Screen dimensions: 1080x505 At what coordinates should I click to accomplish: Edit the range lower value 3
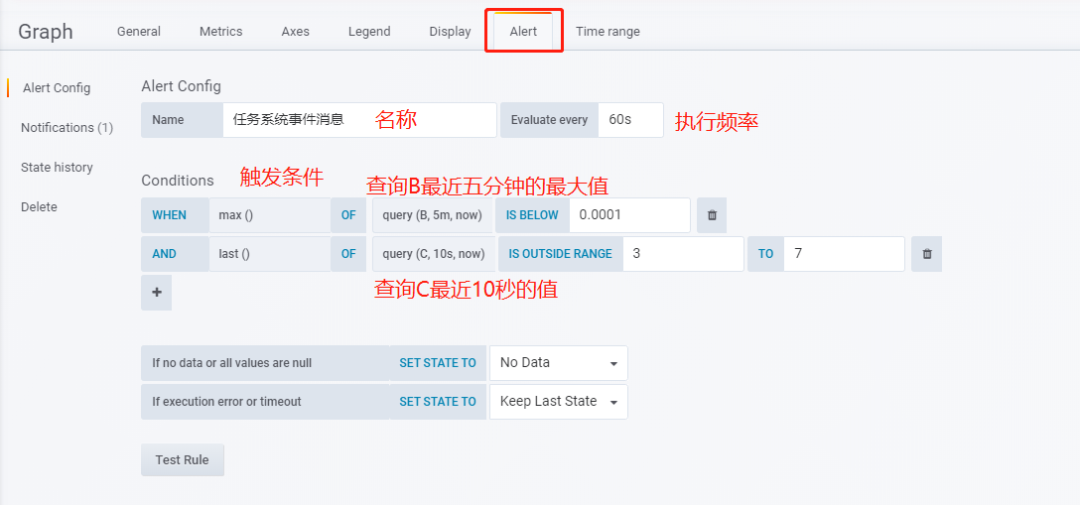[683, 254]
